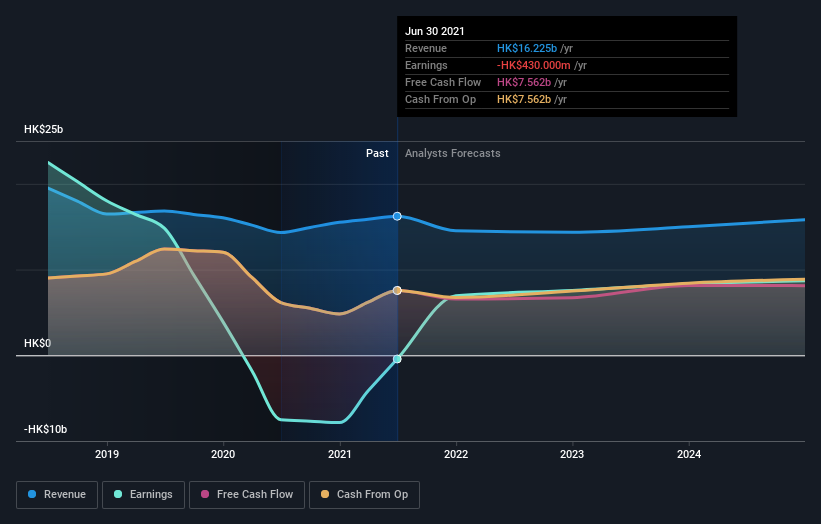Image resolution: width=821 pixels, height=524 pixels.
Task: Click the 2024 x-axis label
Action: pos(689,454)
